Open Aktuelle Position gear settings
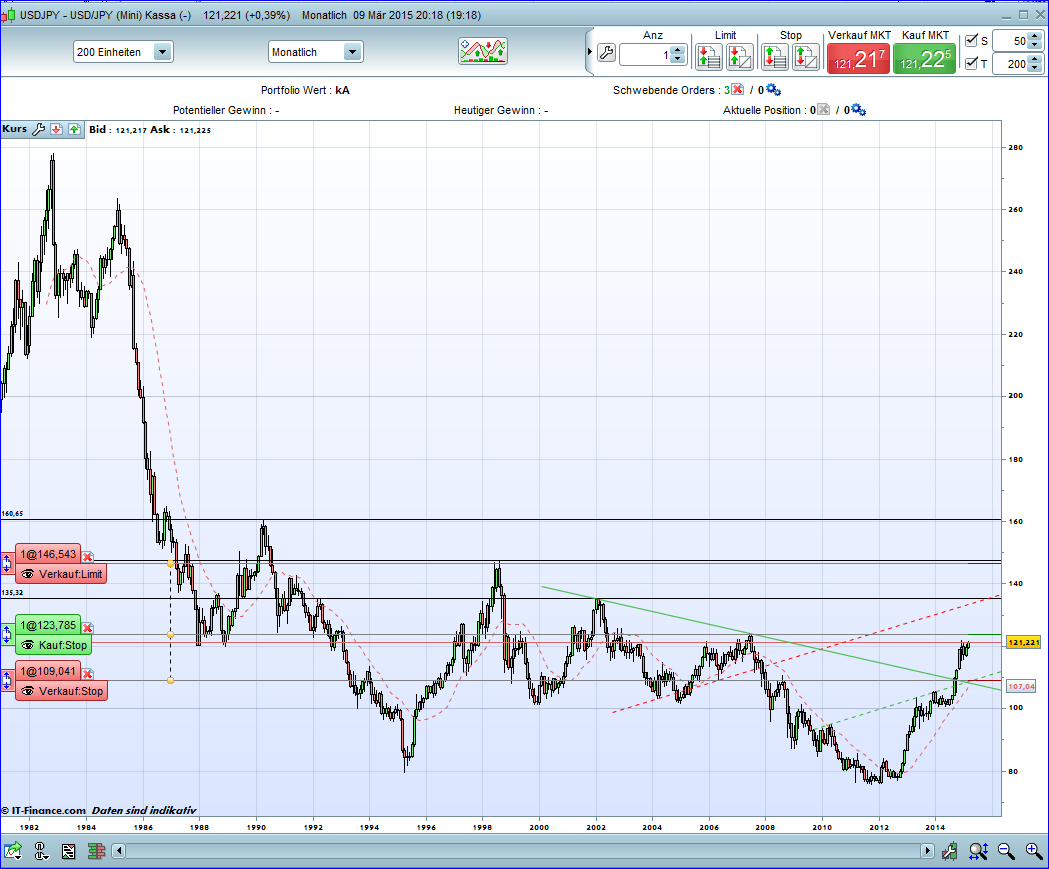Viewport: 1049px width, 869px height. 858,110
